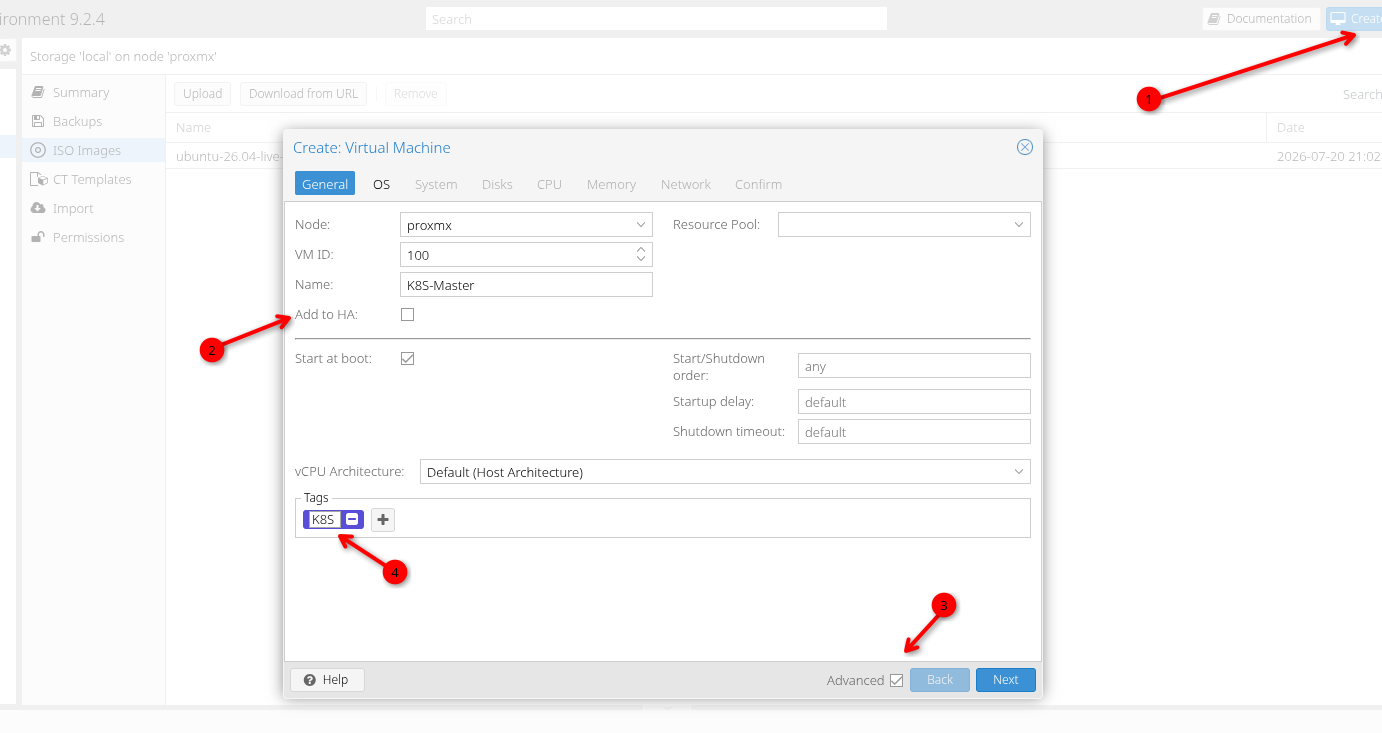Increase the VM ID with up arrow
The width and height of the screenshot is (1382, 733).
(641, 249)
